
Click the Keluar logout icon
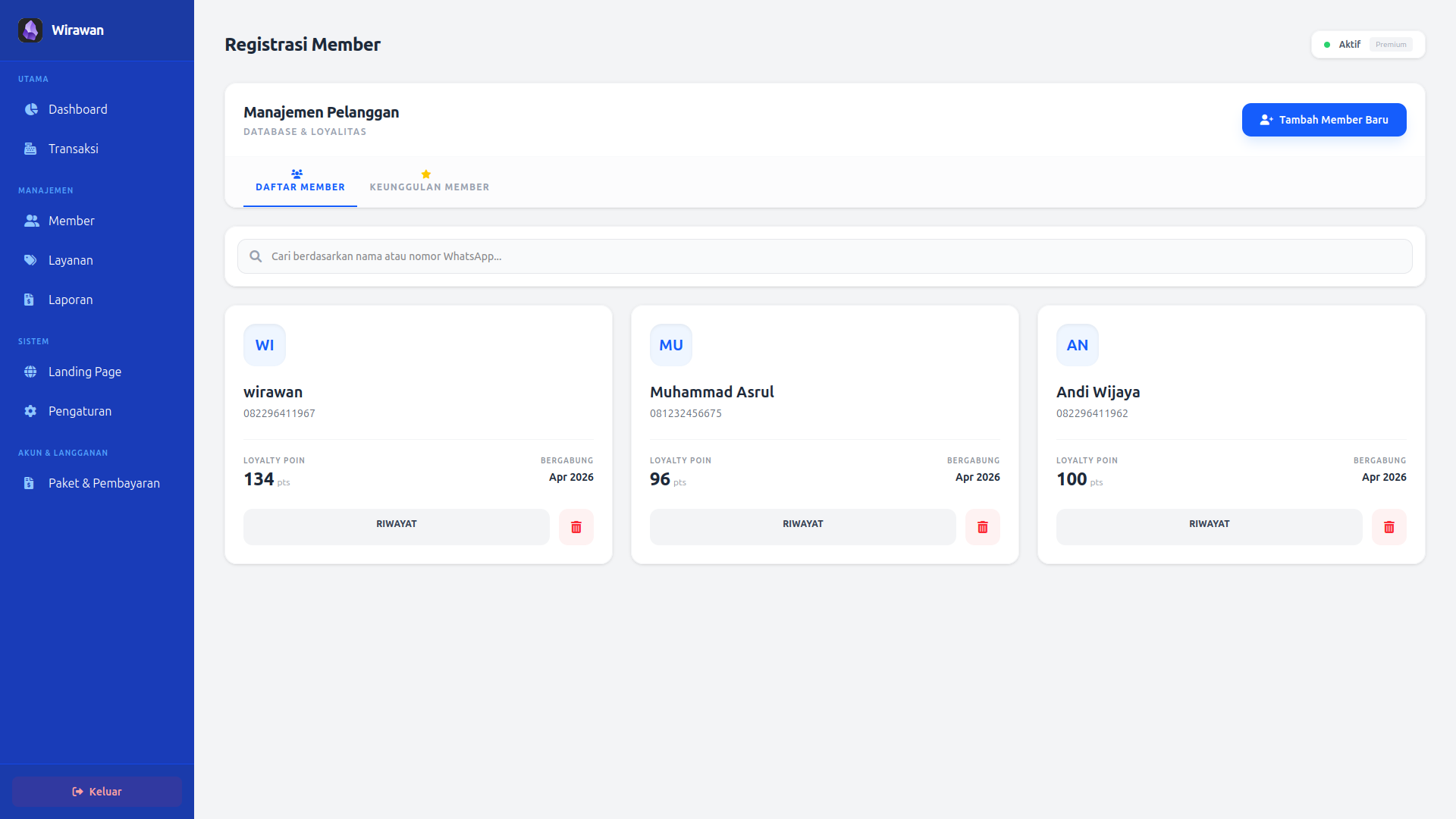coord(78,791)
